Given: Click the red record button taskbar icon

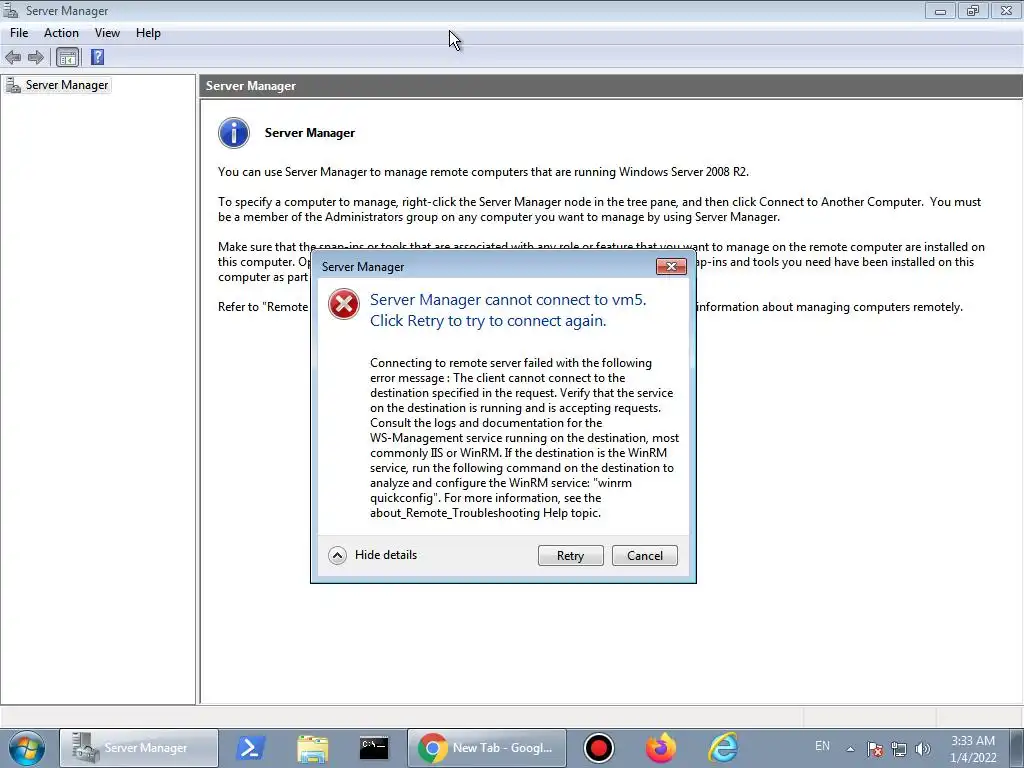Looking at the screenshot, I should point(598,748).
